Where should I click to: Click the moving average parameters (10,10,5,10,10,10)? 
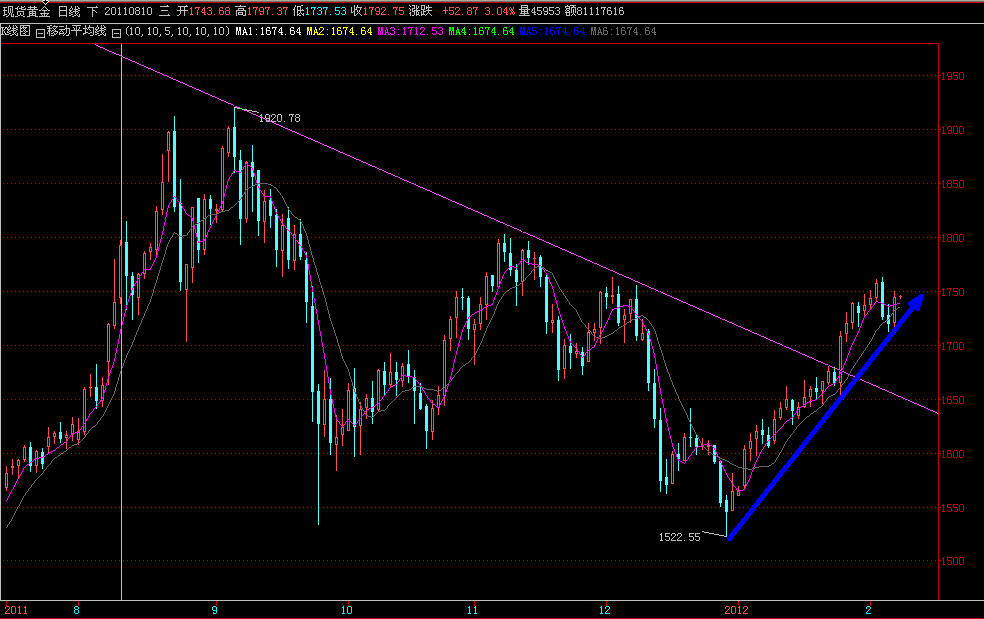[x=178, y=31]
